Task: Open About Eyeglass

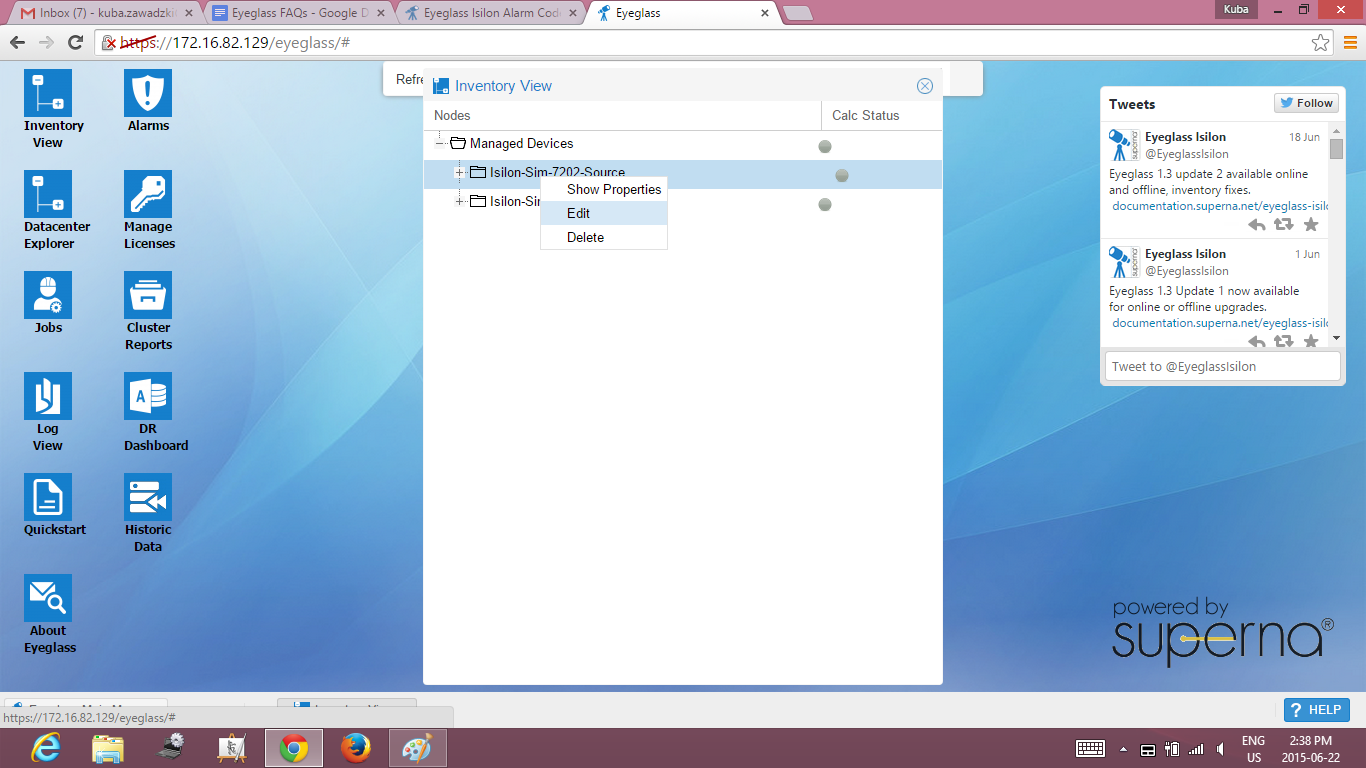Action: coord(48,598)
